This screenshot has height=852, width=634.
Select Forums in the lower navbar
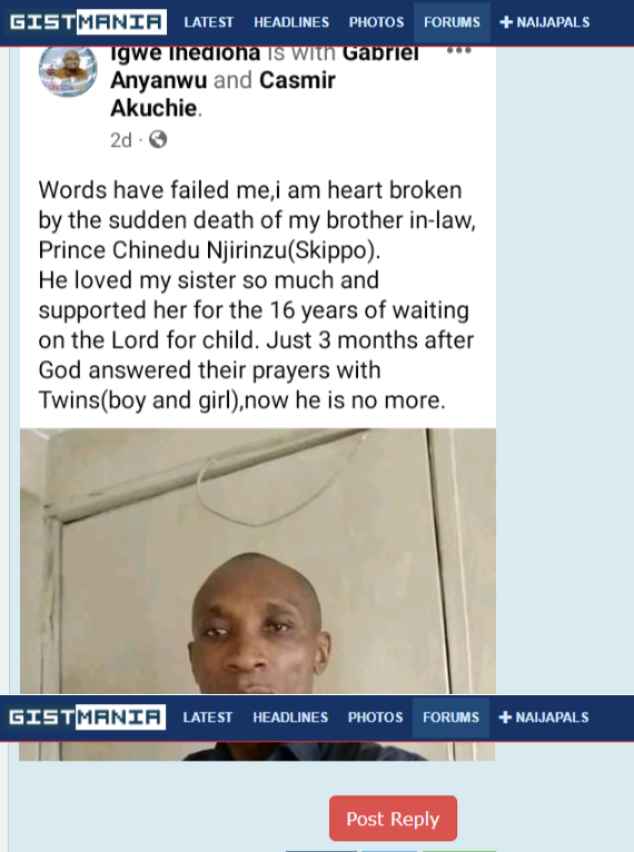(450, 717)
